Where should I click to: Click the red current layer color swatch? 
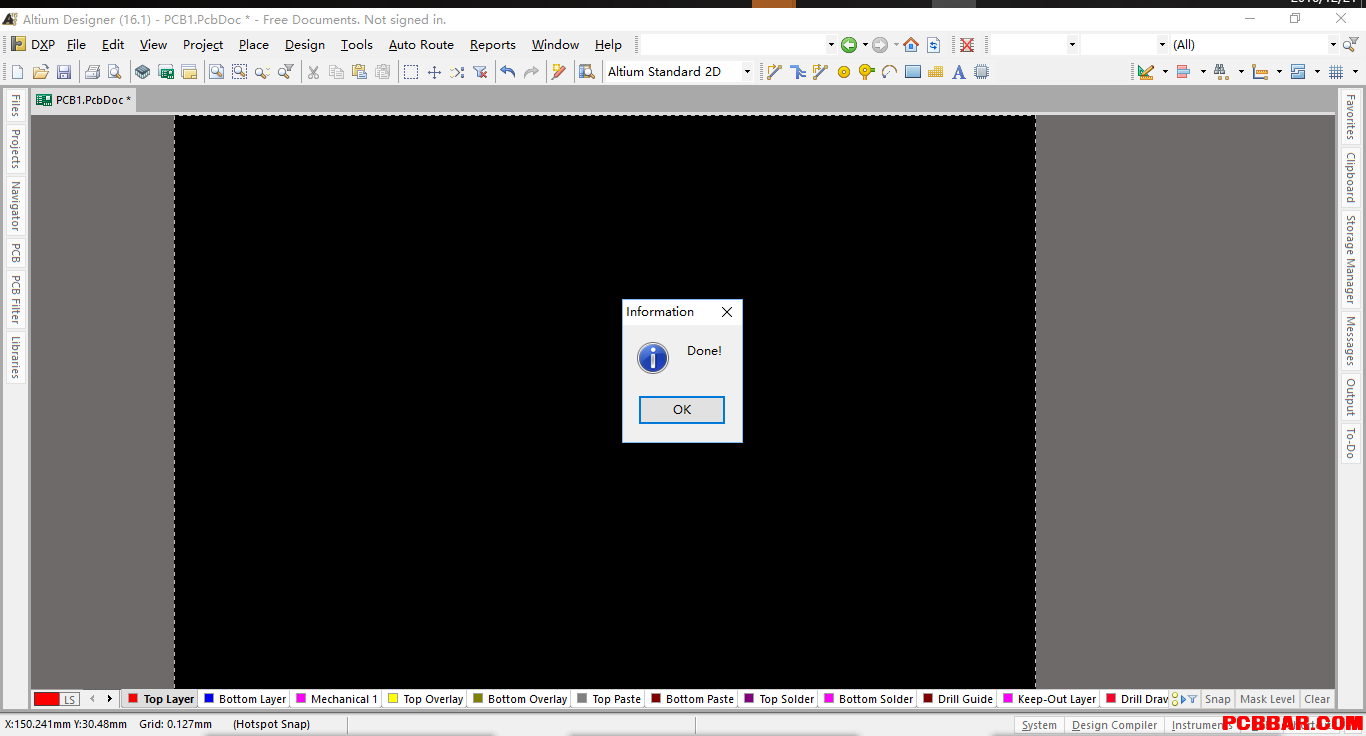tap(47, 699)
